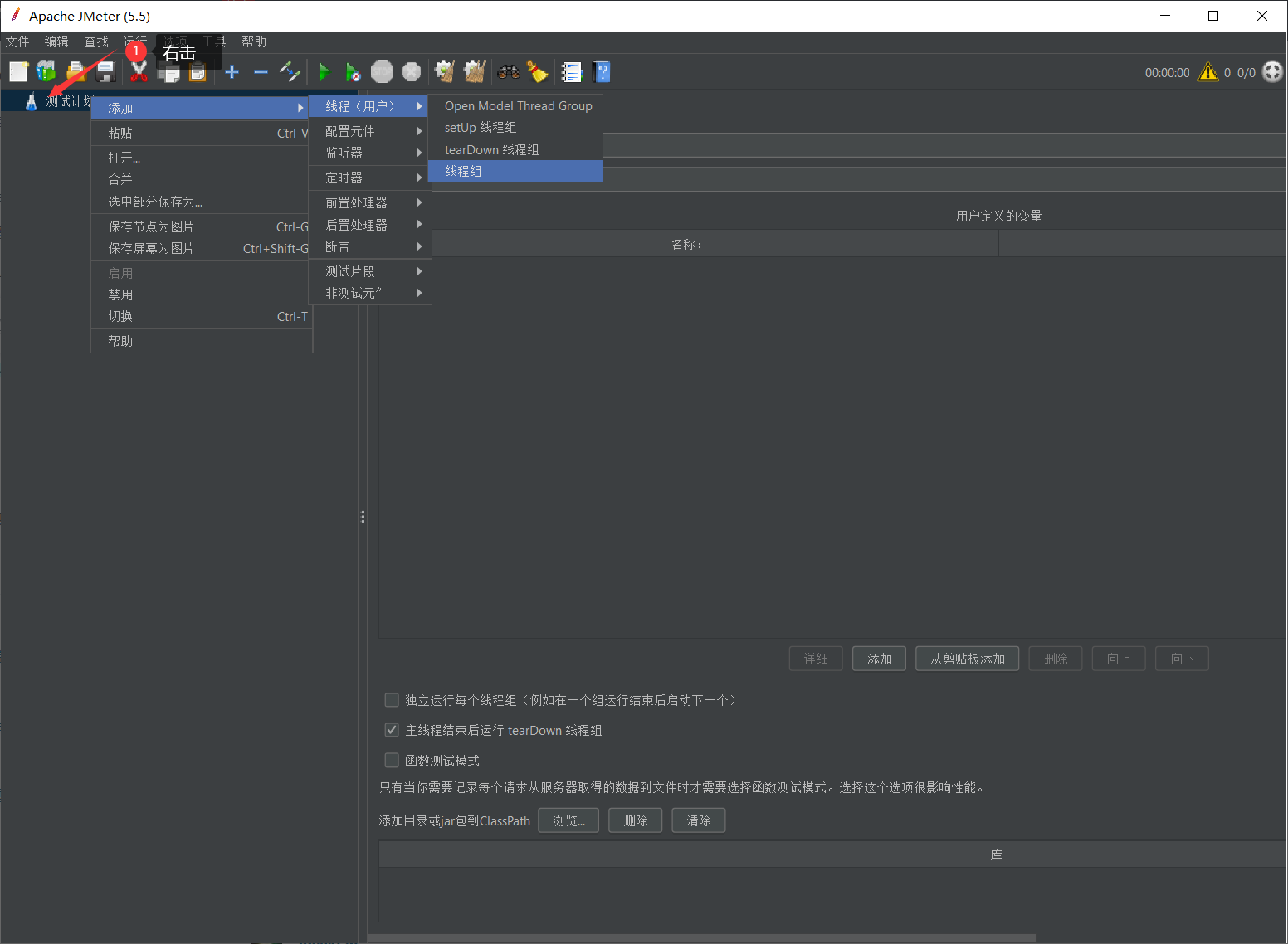1288x944 pixels.
Task: Click 合并 in context menu
Action: 200,179
